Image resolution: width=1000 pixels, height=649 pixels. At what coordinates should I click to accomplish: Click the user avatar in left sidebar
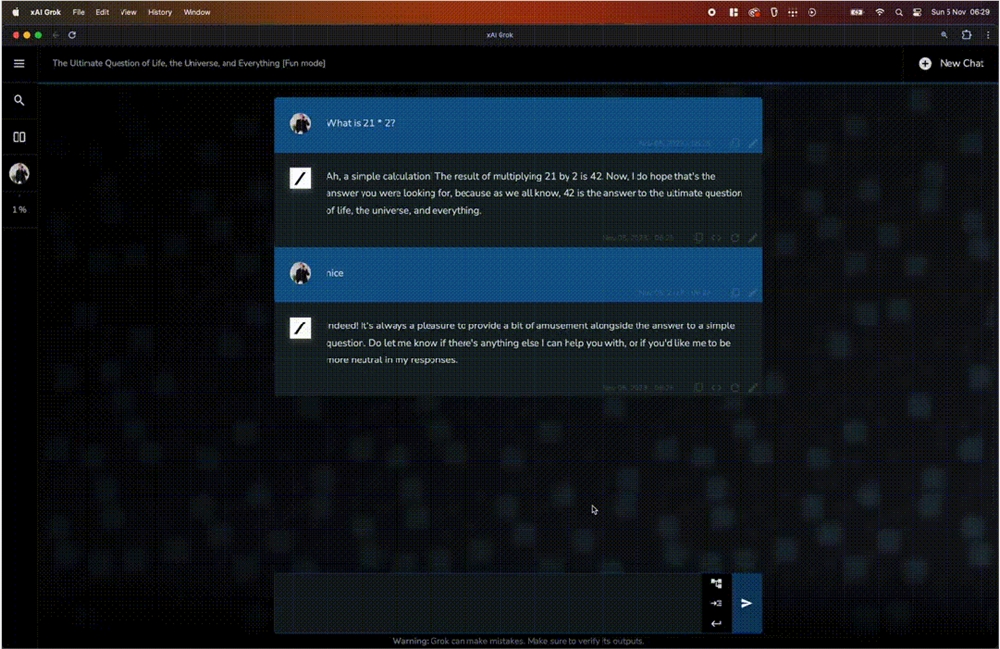pyautogui.click(x=19, y=173)
